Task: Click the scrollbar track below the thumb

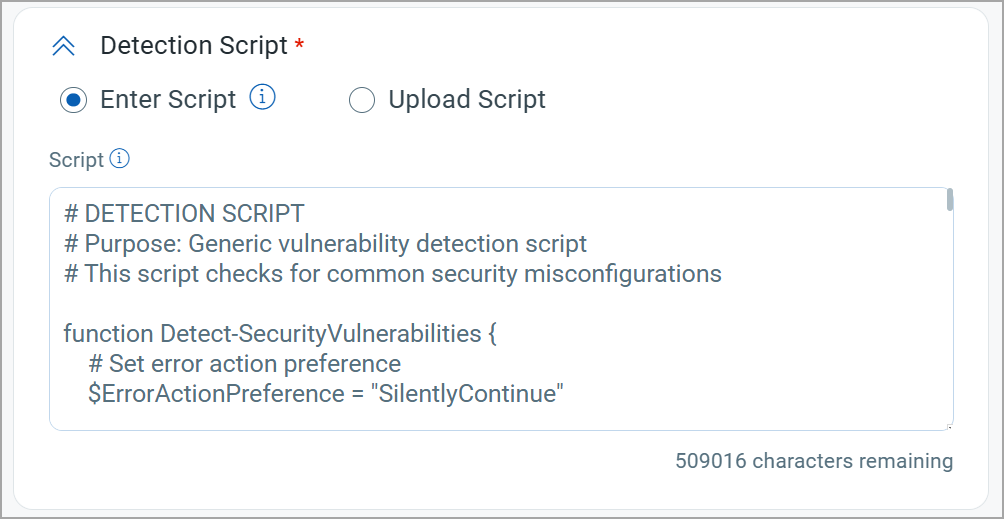Action: (950, 317)
